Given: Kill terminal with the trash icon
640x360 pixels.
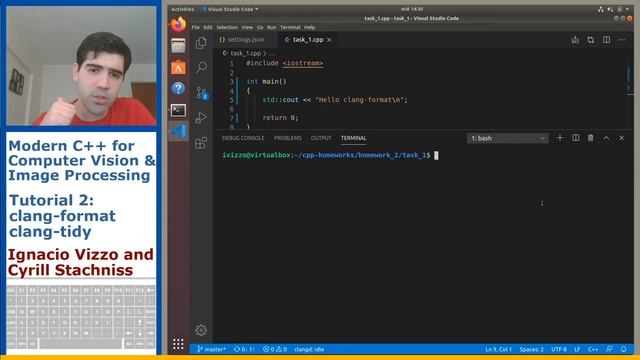Looking at the screenshot, I should coord(591,138).
